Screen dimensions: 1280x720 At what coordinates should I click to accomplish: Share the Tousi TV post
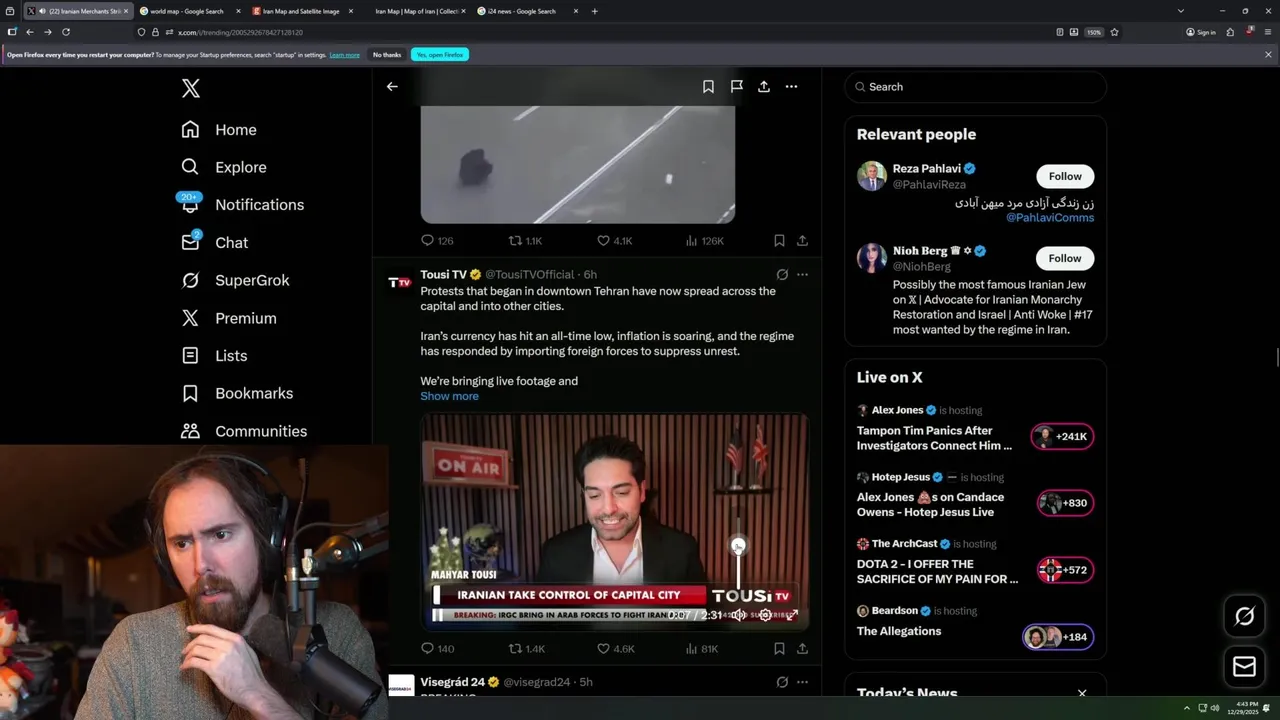[802, 649]
